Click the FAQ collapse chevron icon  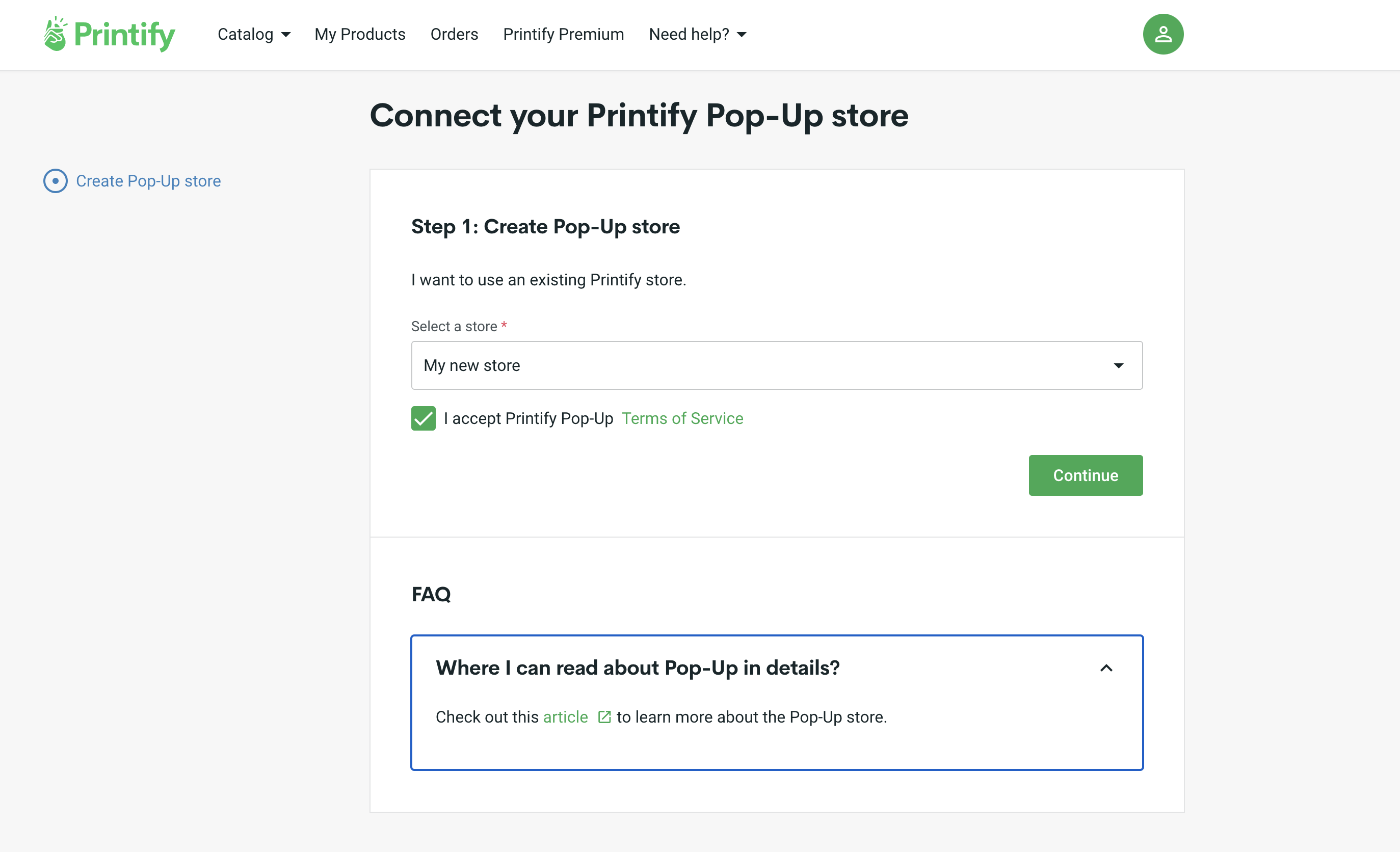click(1107, 667)
